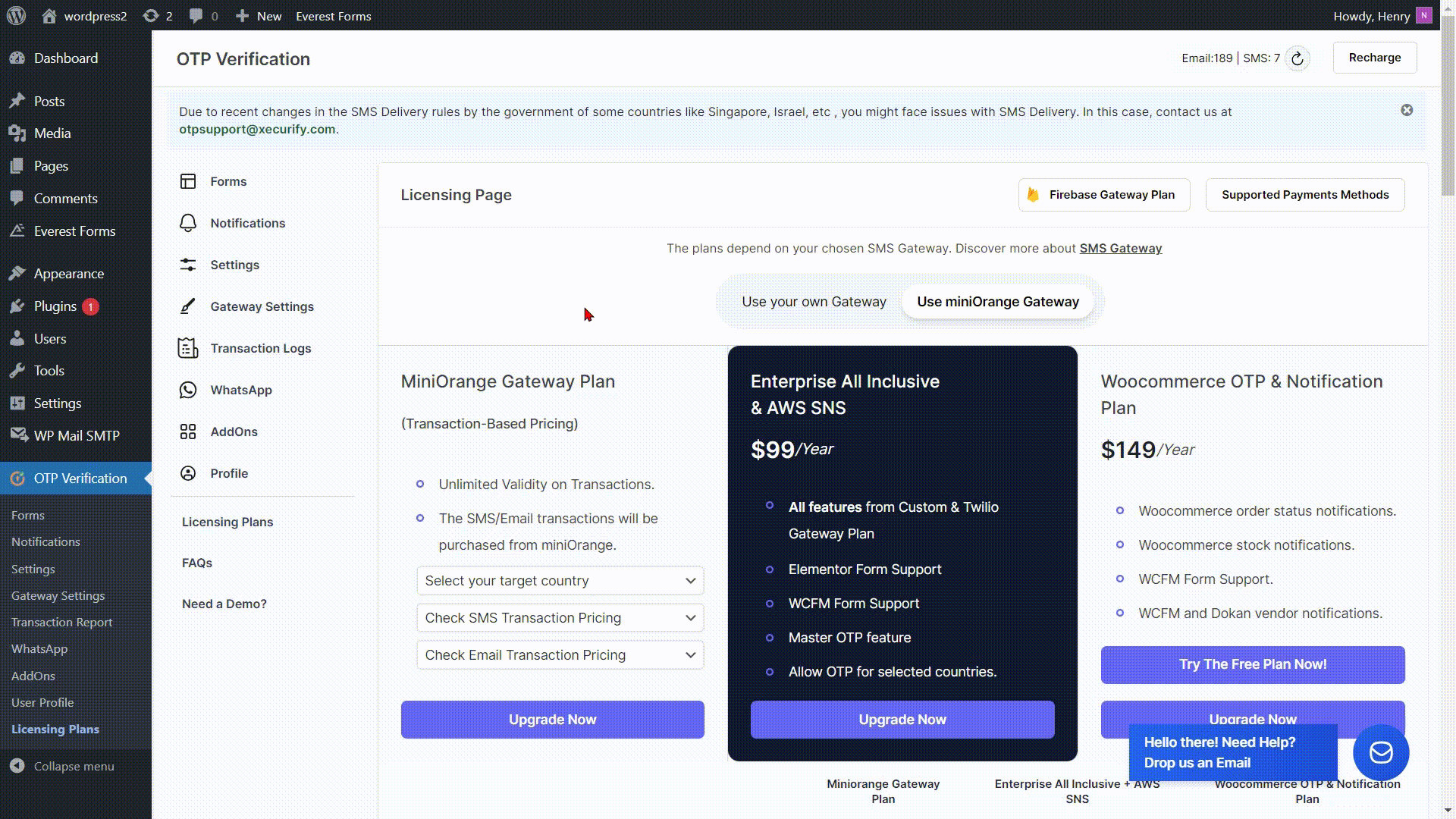1456x819 pixels.
Task: Click the WordPress Settings menu icon
Action: click(17, 403)
